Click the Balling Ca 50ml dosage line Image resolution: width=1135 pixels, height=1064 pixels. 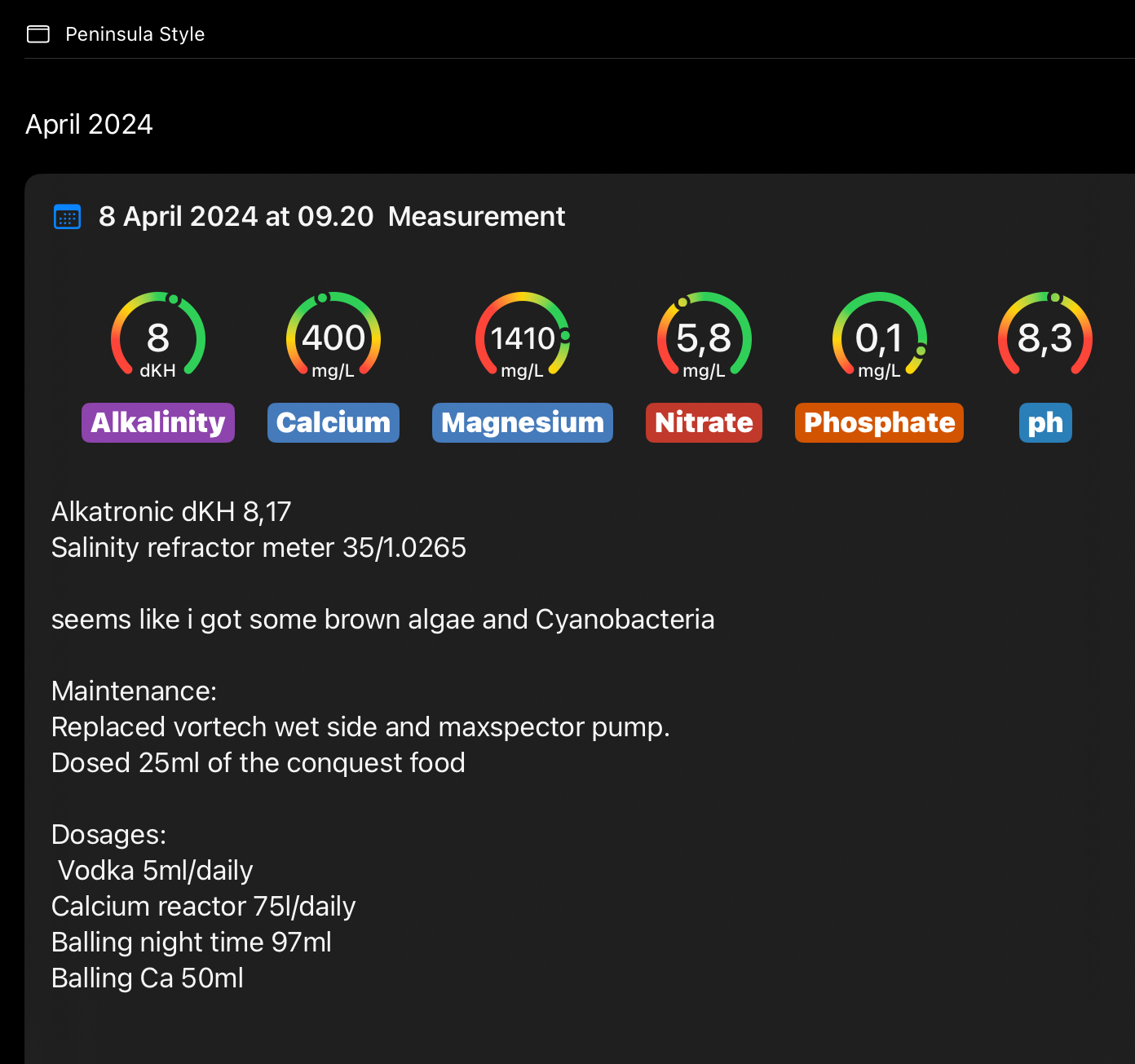coord(148,978)
